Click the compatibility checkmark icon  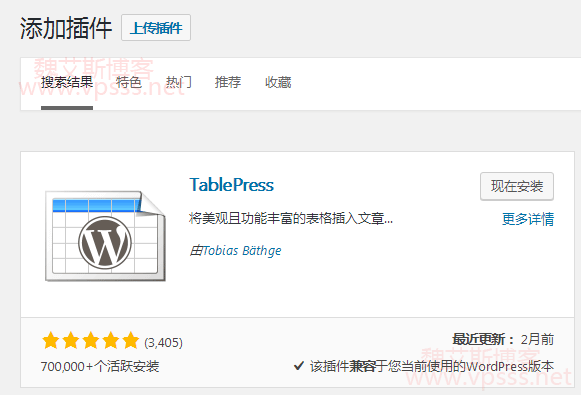coord(299,366)
